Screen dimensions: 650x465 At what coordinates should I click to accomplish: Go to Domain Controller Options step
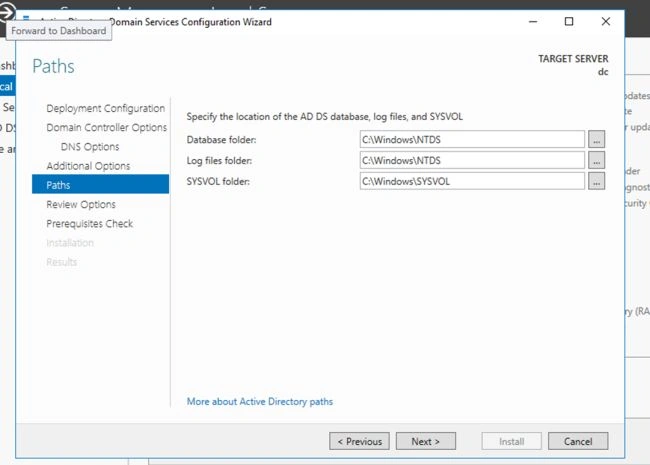107,127
